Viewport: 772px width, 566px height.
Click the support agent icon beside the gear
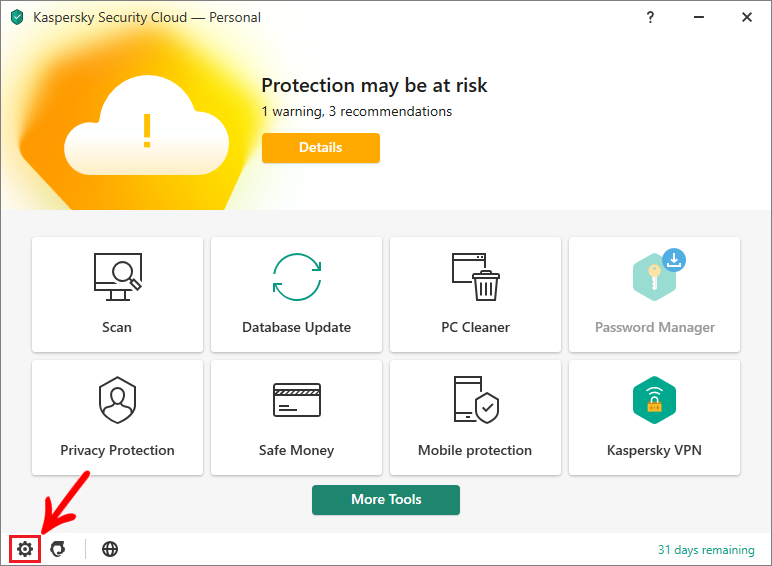pos(58,549)
